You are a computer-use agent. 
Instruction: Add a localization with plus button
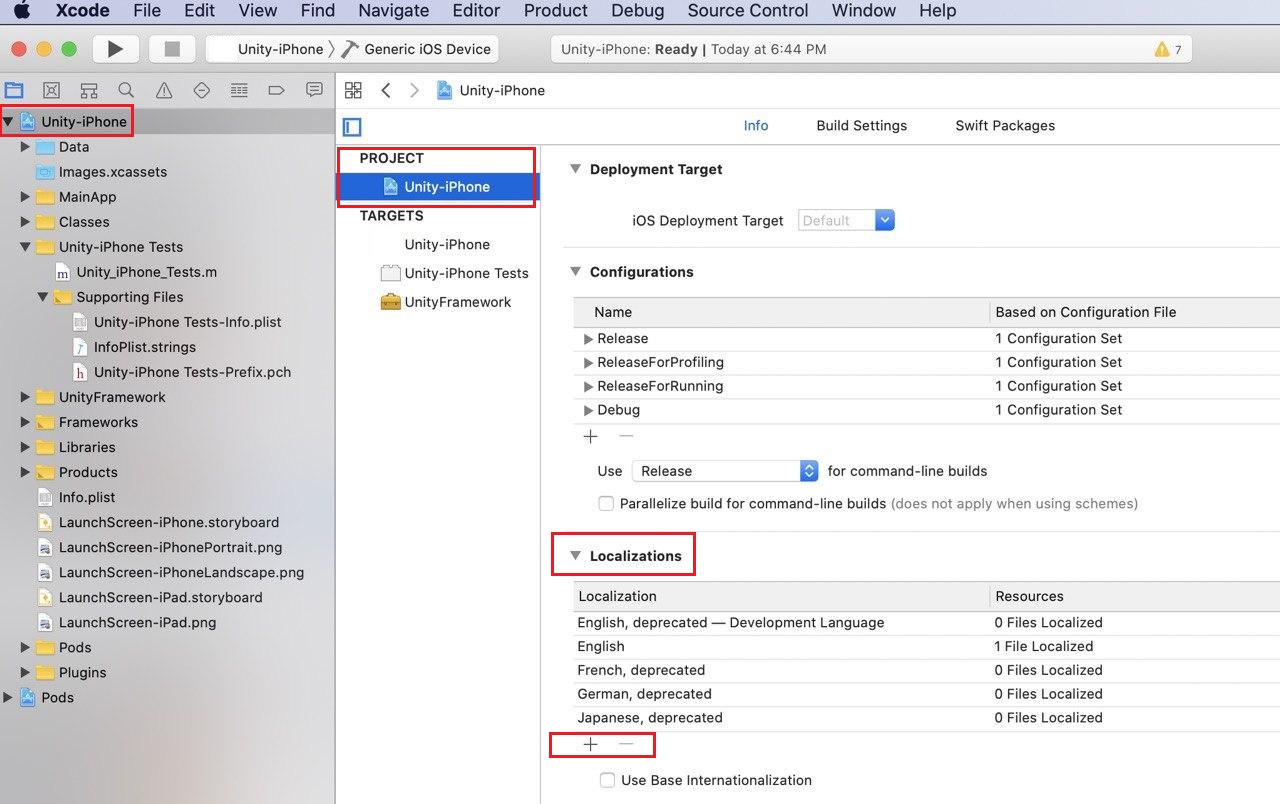coord(591,744)
